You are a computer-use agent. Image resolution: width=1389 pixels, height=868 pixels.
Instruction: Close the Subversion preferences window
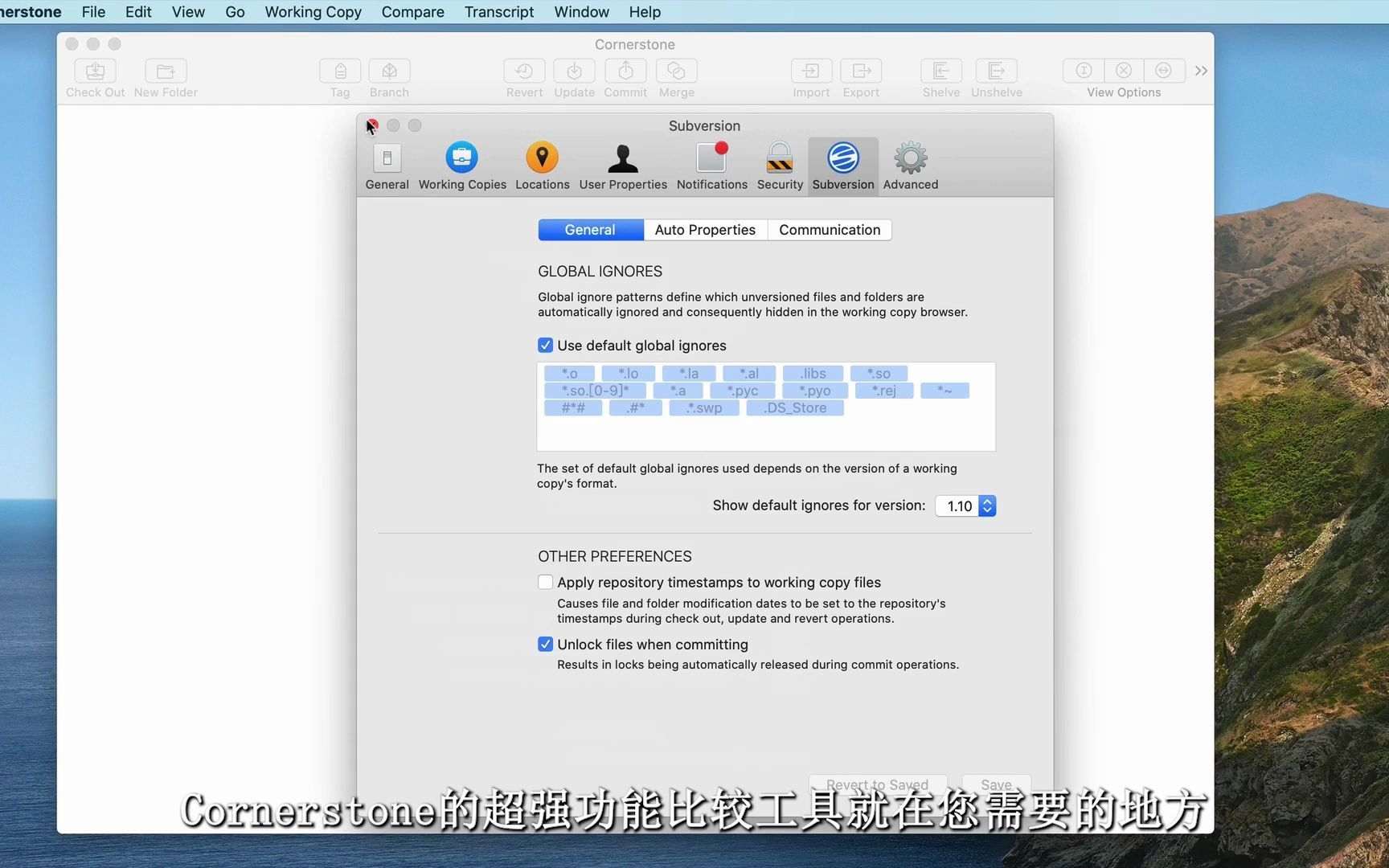(372, 125)
